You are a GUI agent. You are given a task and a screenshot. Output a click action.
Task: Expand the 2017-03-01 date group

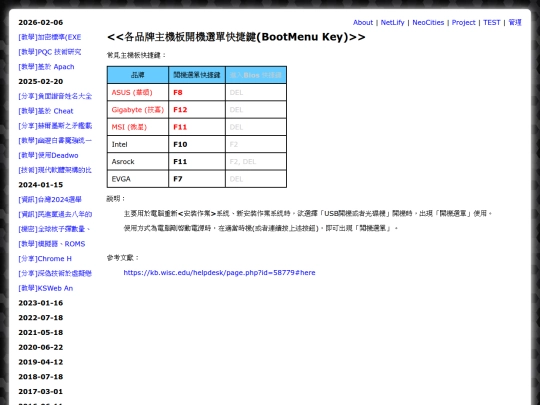(41, 392)
